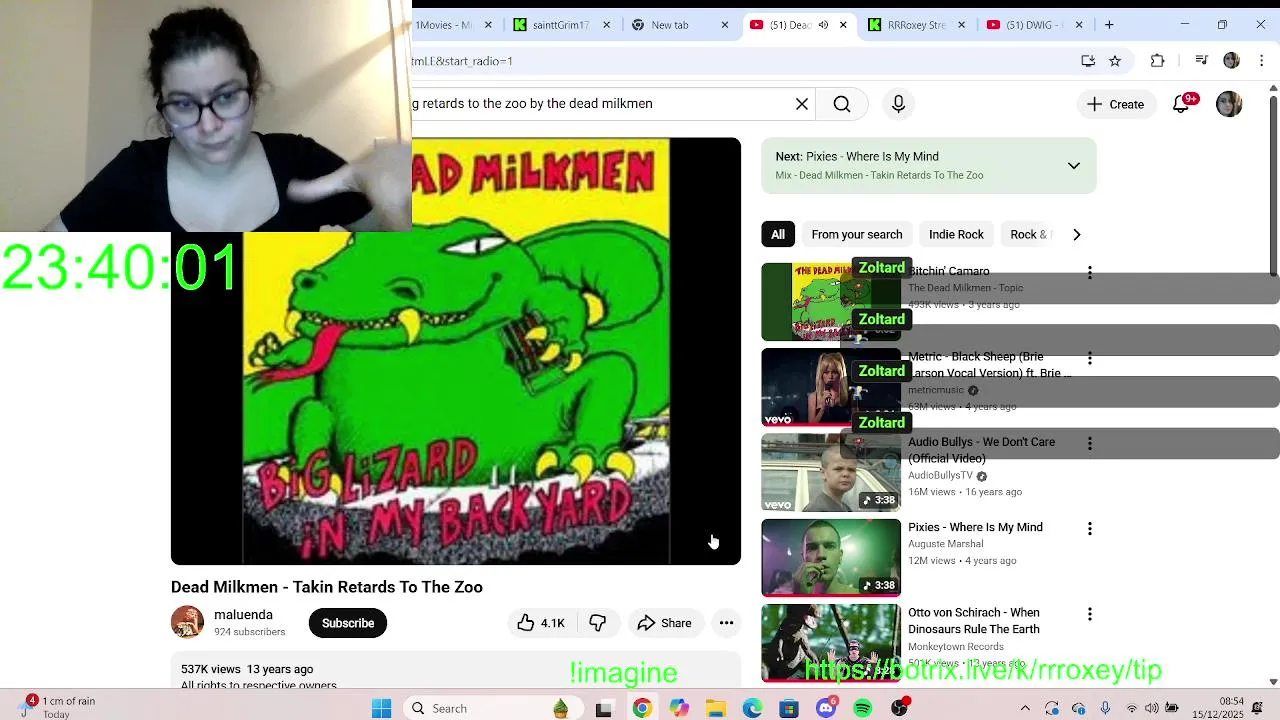Open Chrome media control icon
1280x720 pixels.
coord(1202,61)
